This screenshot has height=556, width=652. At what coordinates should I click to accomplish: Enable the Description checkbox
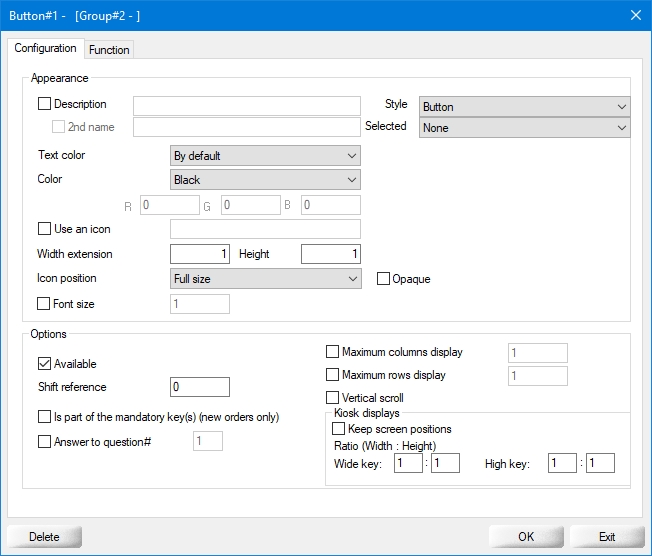(44, 104)
